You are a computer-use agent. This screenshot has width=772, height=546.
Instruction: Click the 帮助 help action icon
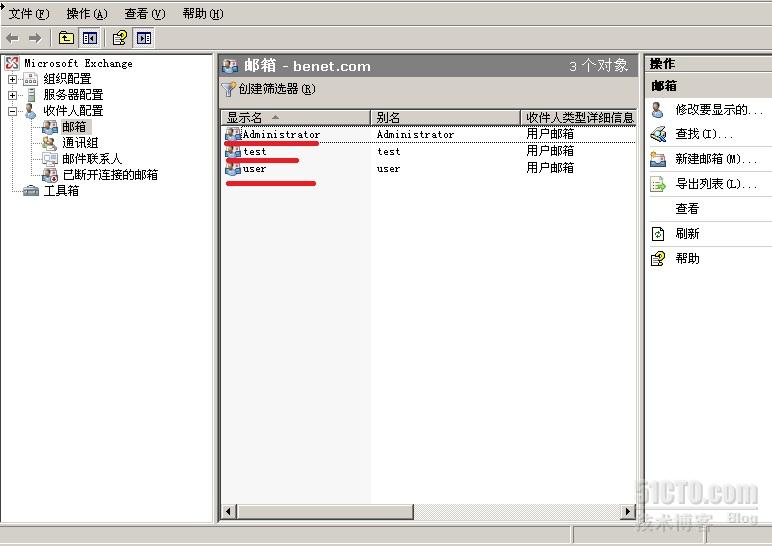point(658,259)
